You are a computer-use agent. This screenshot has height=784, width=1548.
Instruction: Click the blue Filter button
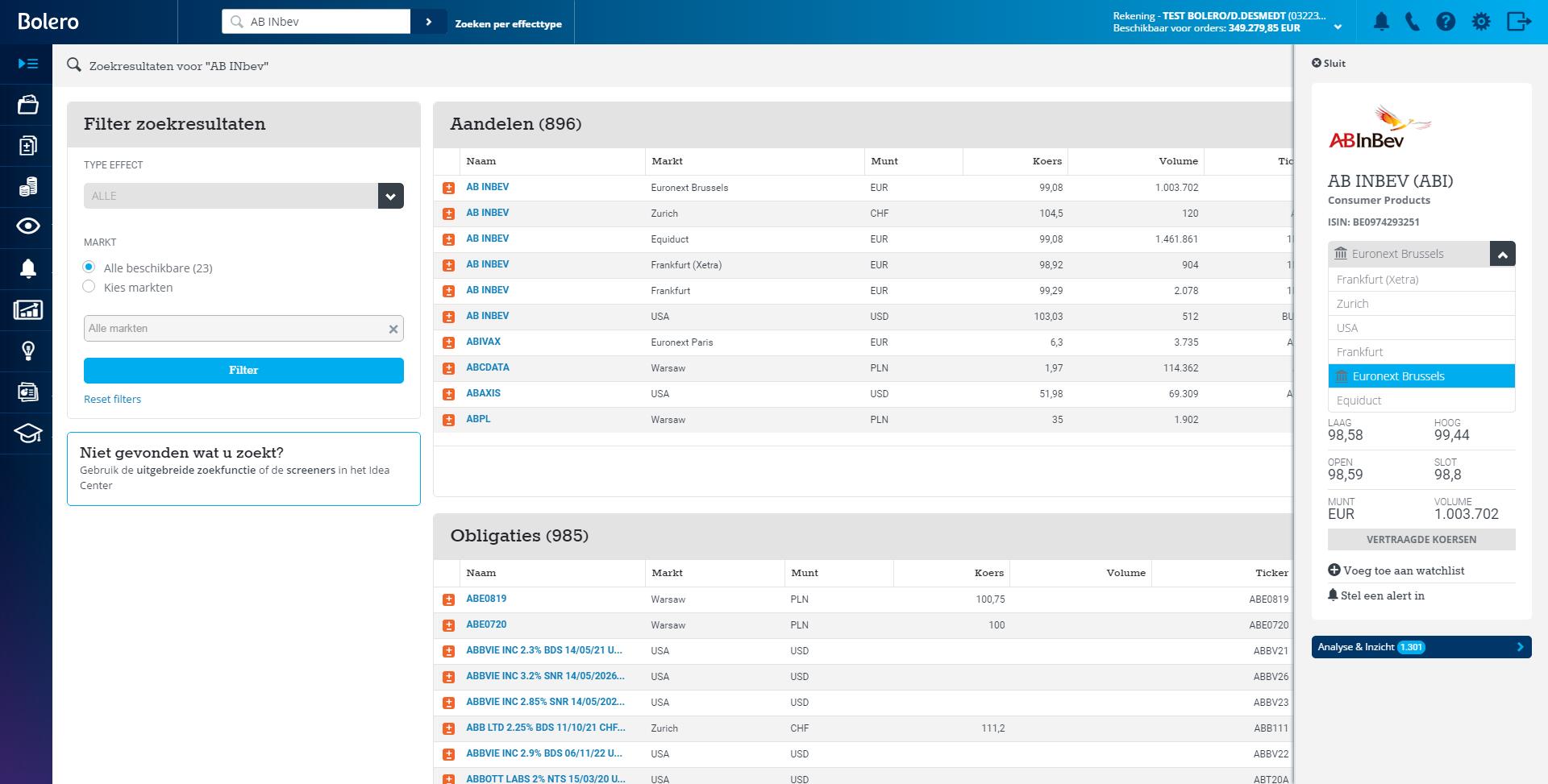pos(243,371)
